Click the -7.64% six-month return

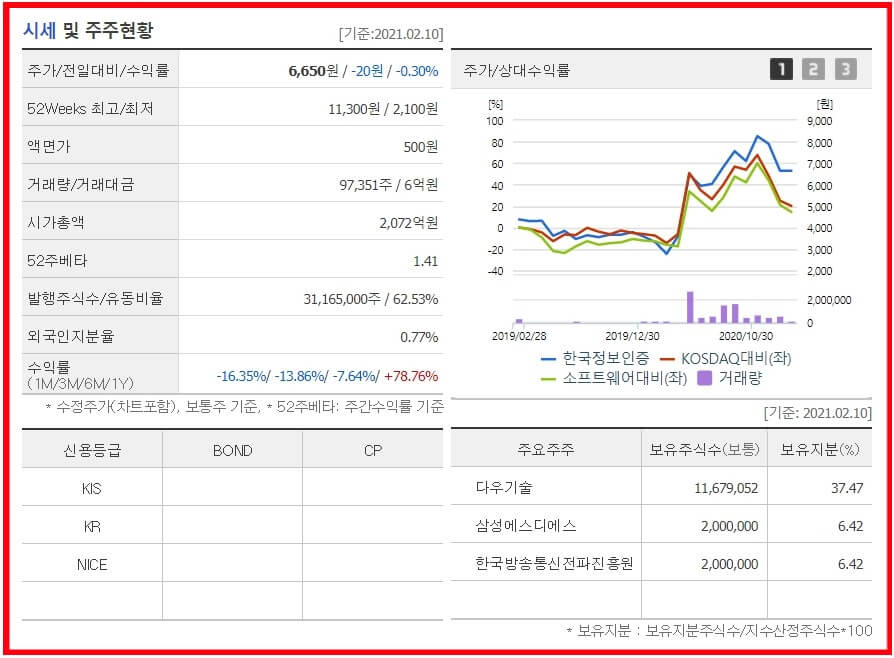coord(355,376)
